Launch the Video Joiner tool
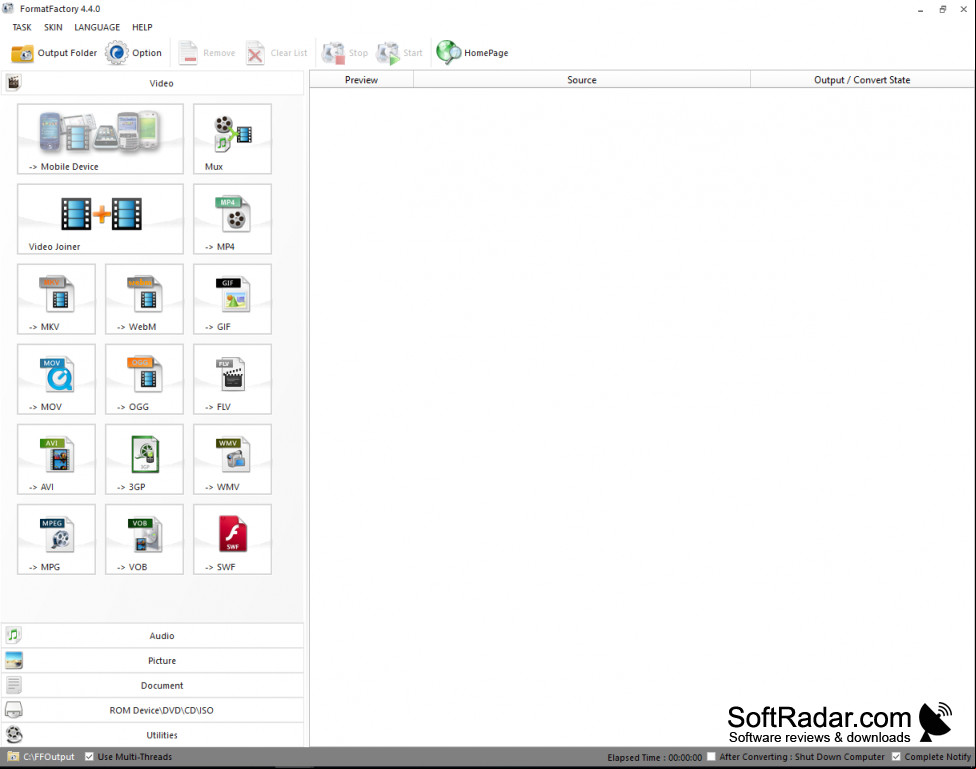Viewport: 976px width, 769px height. point(100,219)
